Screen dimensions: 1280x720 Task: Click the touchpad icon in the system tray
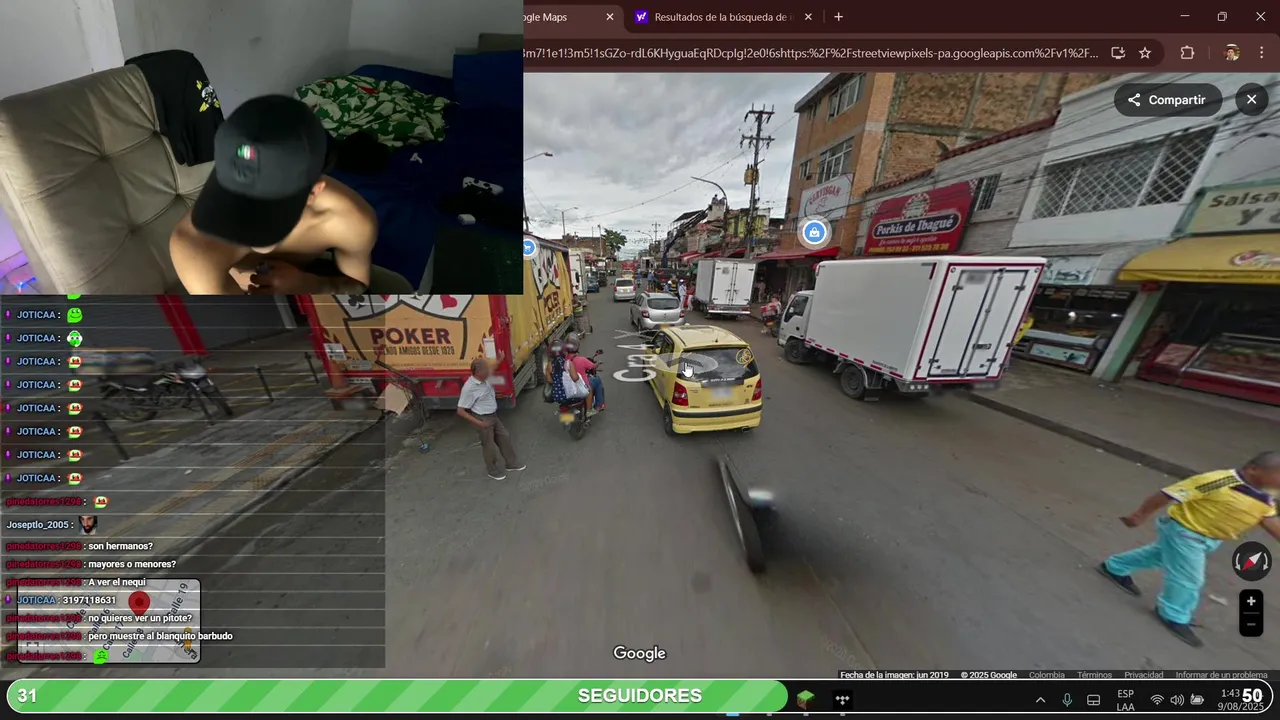coord(1094,700)
